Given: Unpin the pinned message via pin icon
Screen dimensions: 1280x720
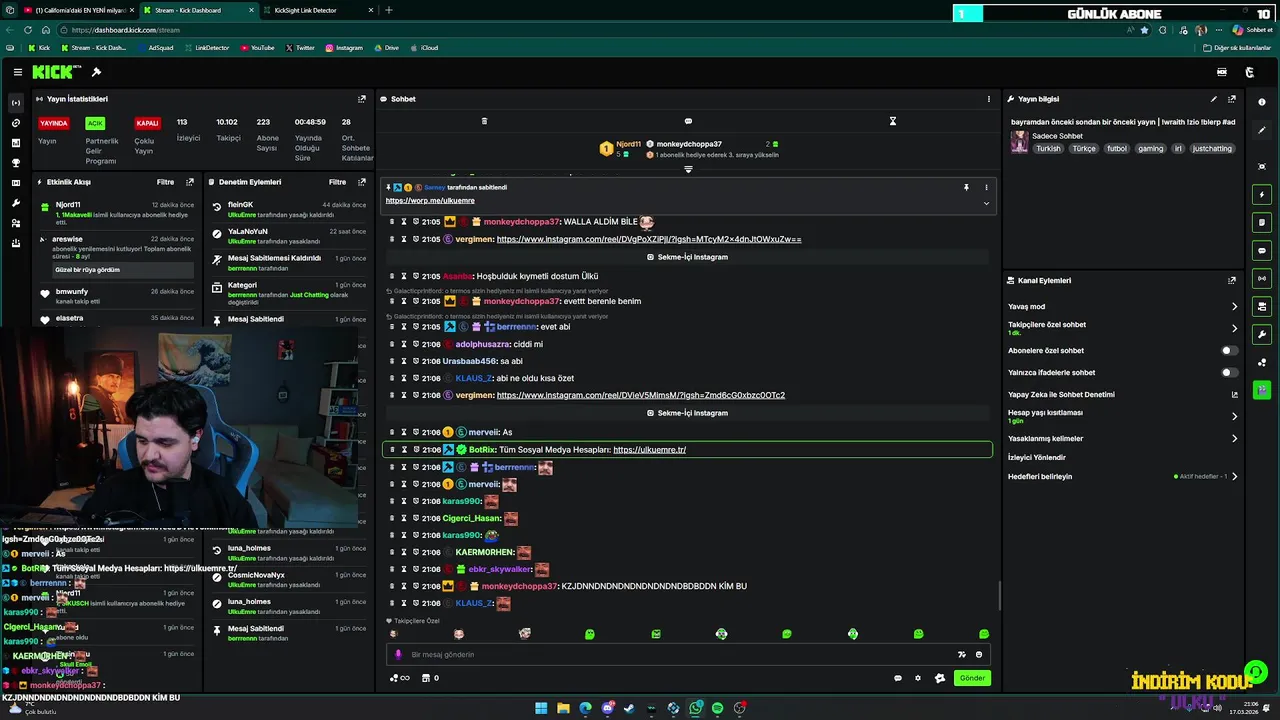Looking at the screenshot, I should (x=966, y=187).
